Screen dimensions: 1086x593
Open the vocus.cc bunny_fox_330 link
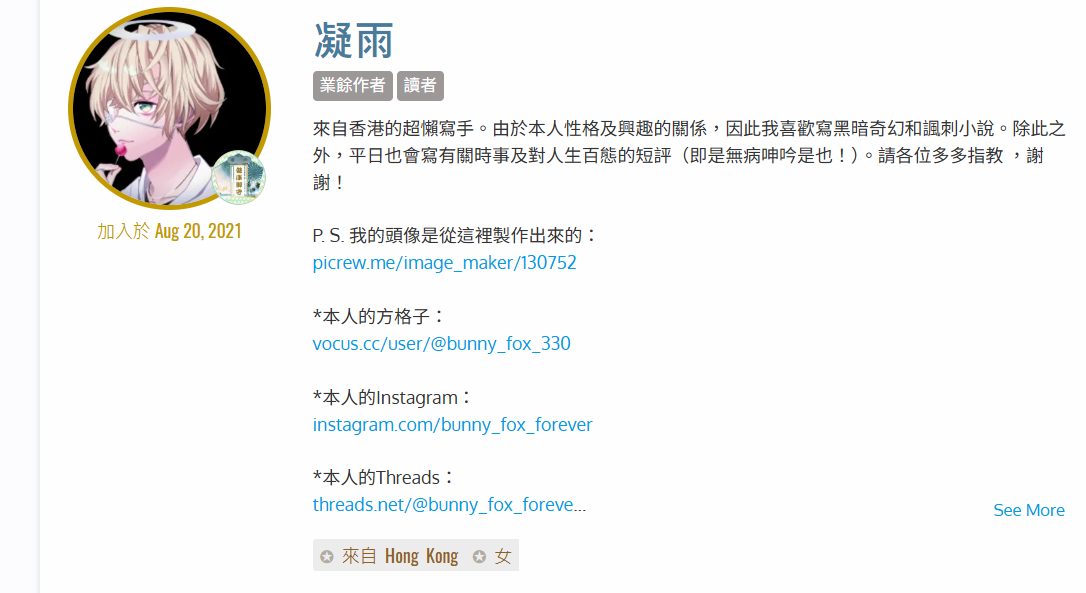pyautogui.click(x=442, y=344)
